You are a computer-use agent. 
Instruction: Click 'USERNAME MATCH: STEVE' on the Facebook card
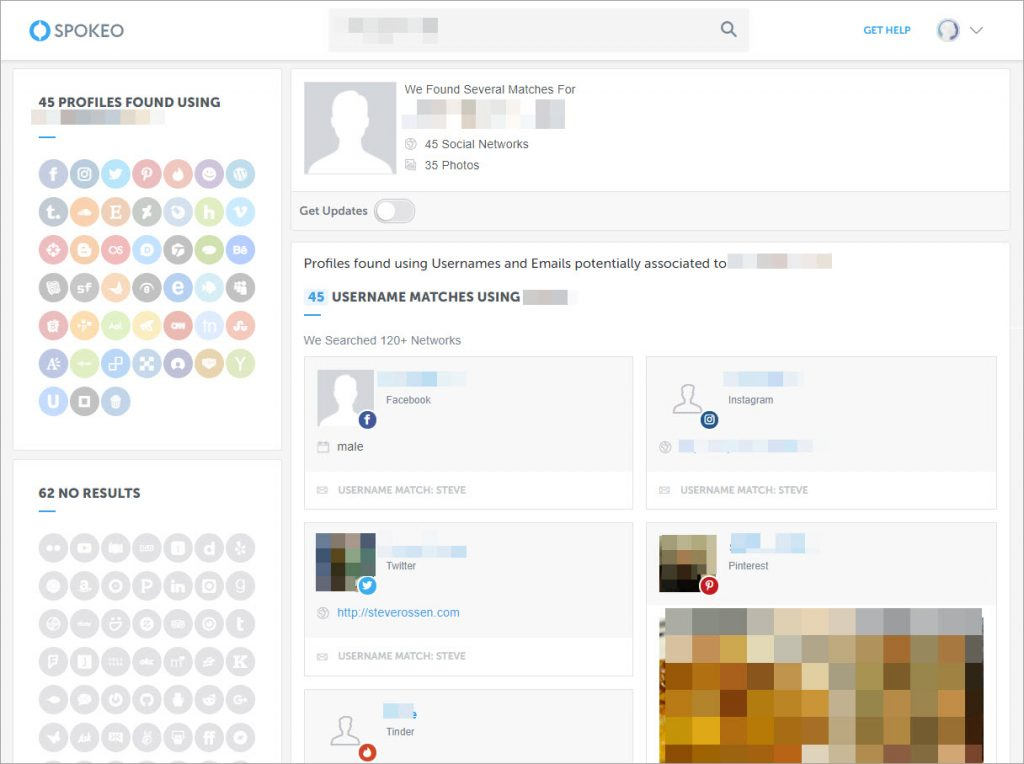(x=402, y=490)
